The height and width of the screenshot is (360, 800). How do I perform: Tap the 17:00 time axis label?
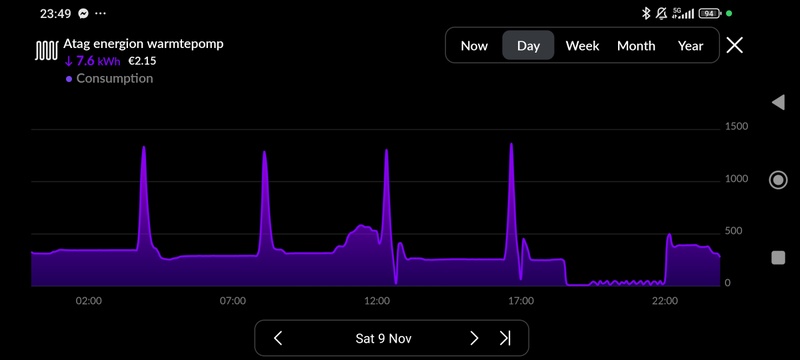tap(521, 301)
